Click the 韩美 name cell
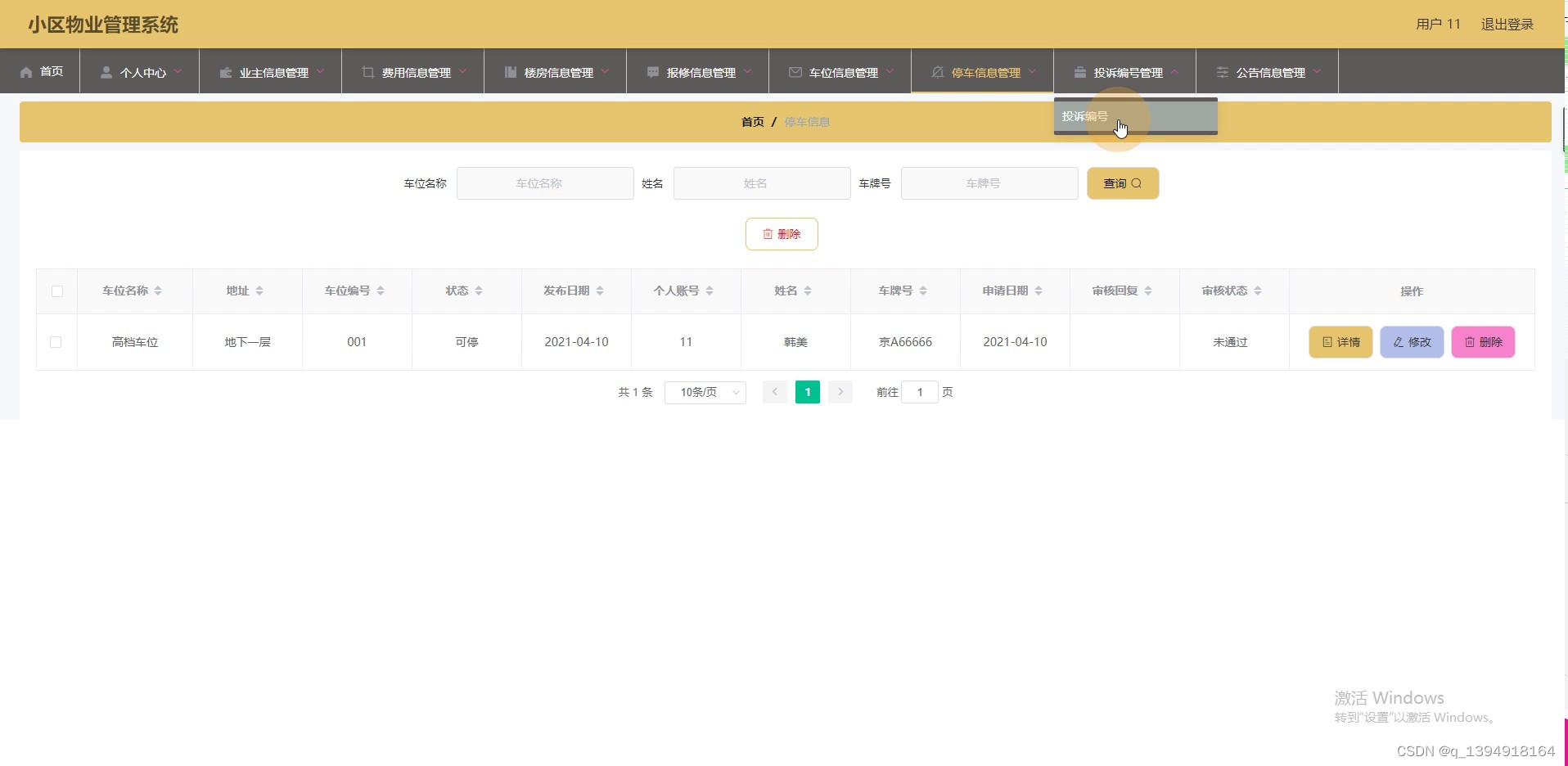 click(795, 342)
